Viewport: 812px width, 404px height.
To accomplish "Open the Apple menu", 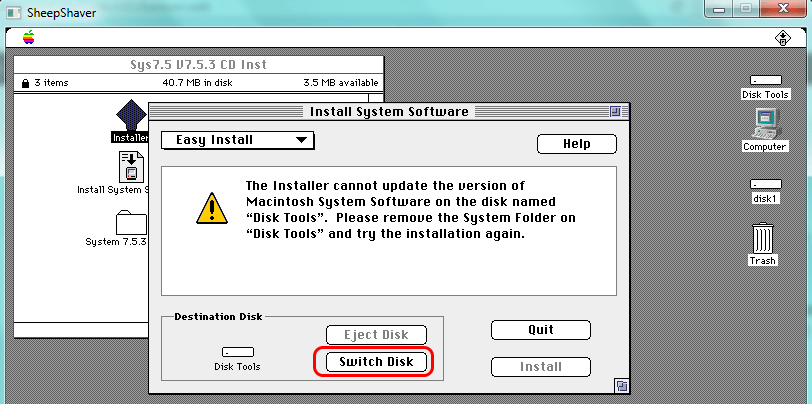I will 28,37.
